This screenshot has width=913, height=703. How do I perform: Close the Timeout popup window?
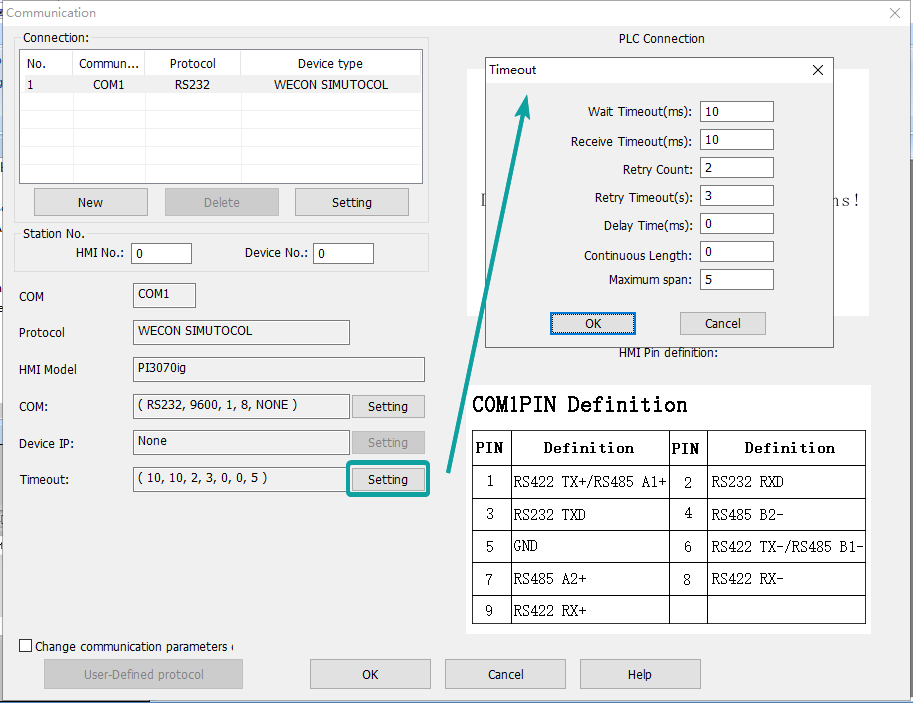(x=817, y=70)
